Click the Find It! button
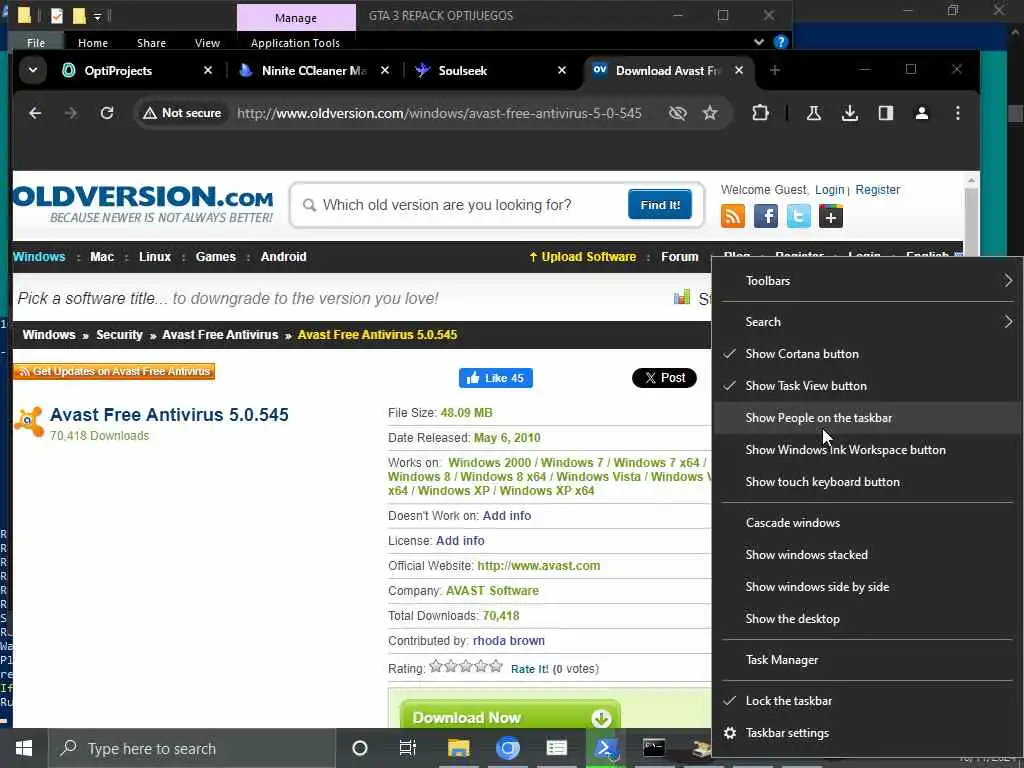Viewport: 1024px width, 768px height. coord(660,205)
